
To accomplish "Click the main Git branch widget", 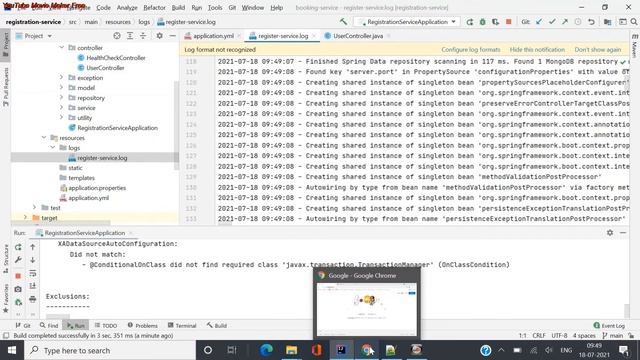I will 613,336.
